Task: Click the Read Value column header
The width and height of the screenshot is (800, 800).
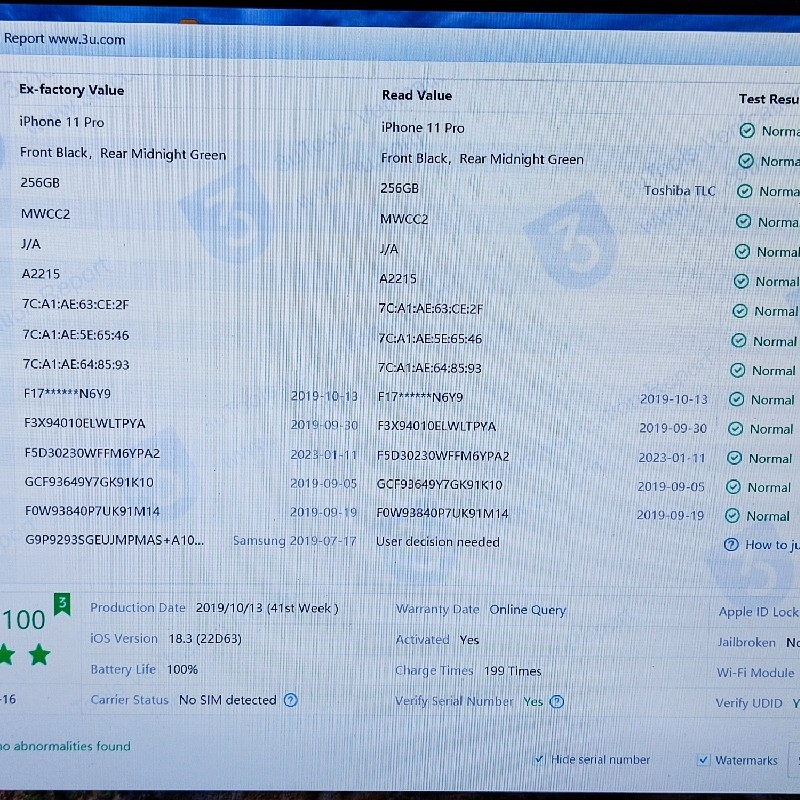Action: click(417, 95)
